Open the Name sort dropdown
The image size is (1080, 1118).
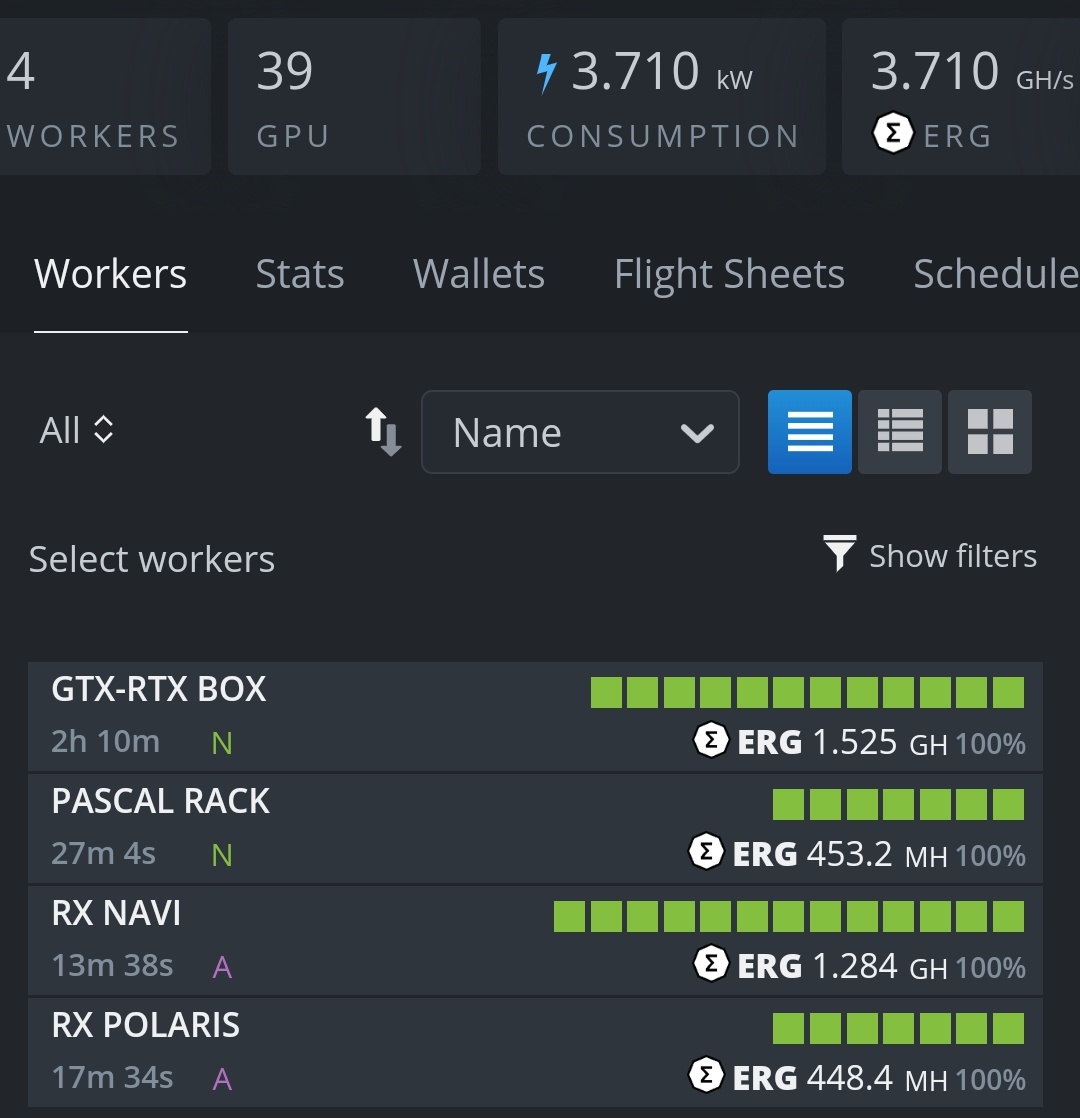pyautogui.click(x=580, y=432)
